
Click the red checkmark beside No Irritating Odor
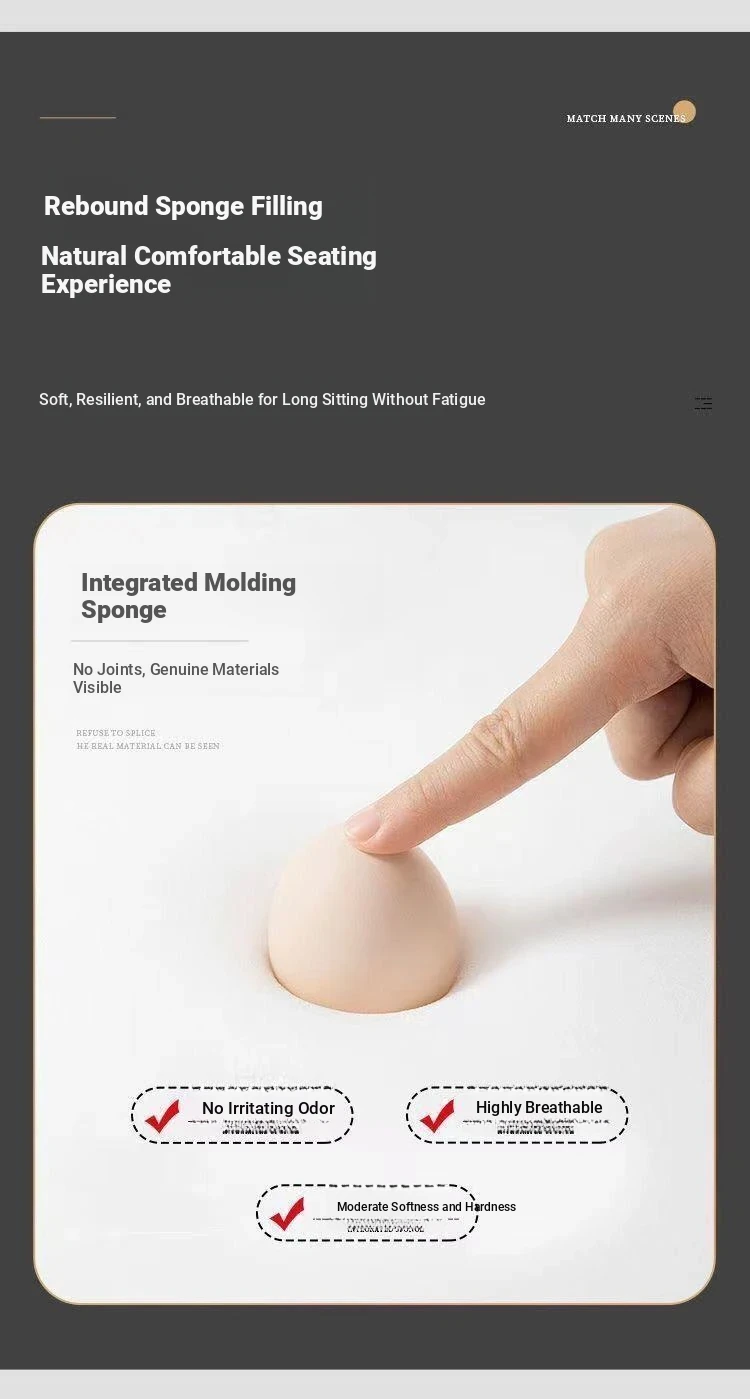click(x=162, y=1116)
